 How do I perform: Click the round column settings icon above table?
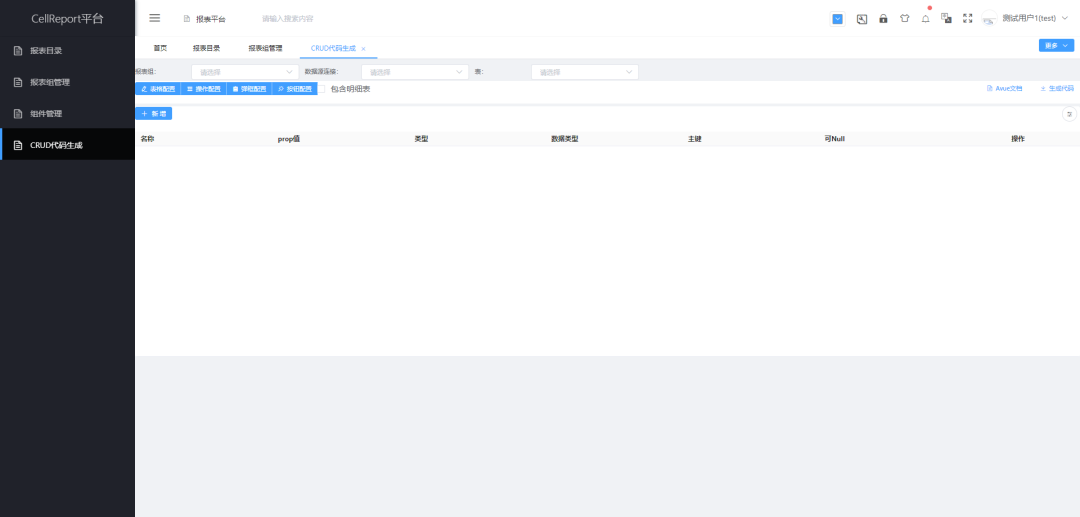coord(1068,114)
